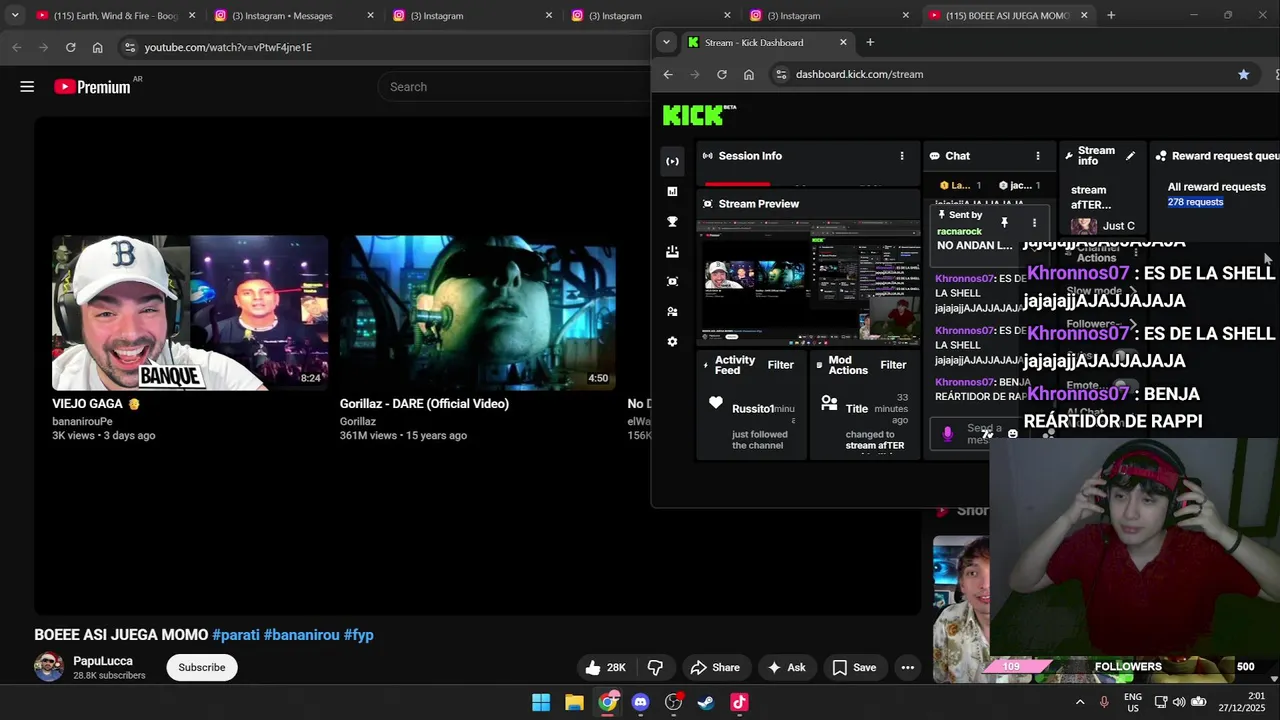Reload the YouTube page
Viewport: 1280px width, 720px height.
(x=70, y=47)
